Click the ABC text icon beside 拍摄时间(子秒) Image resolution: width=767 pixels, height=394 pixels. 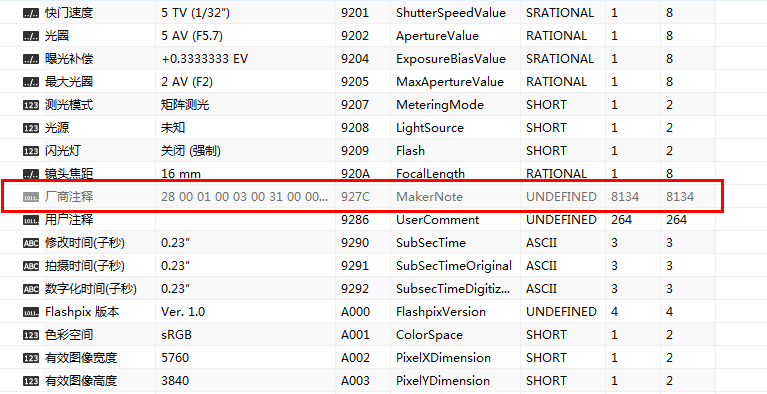[31, 266]
